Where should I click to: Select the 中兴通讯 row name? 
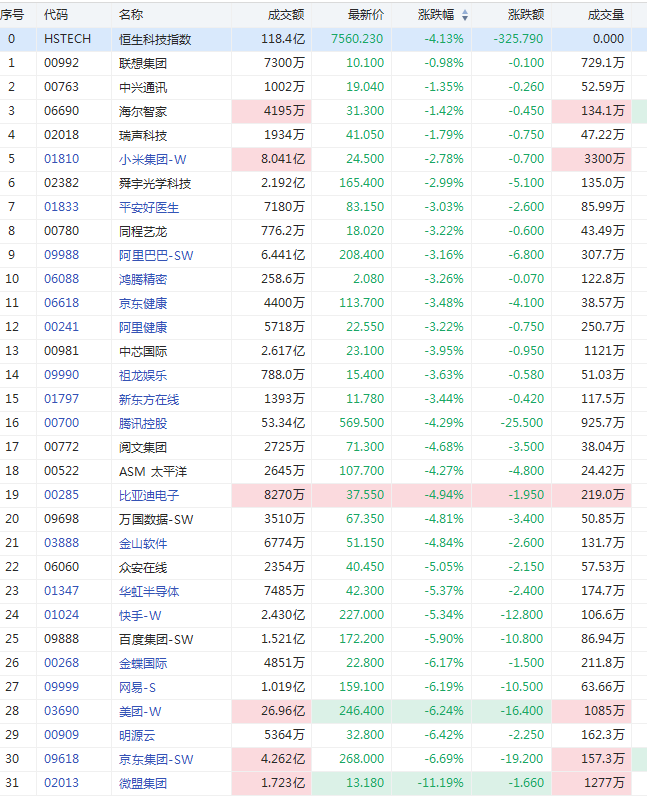coord(143,87)
